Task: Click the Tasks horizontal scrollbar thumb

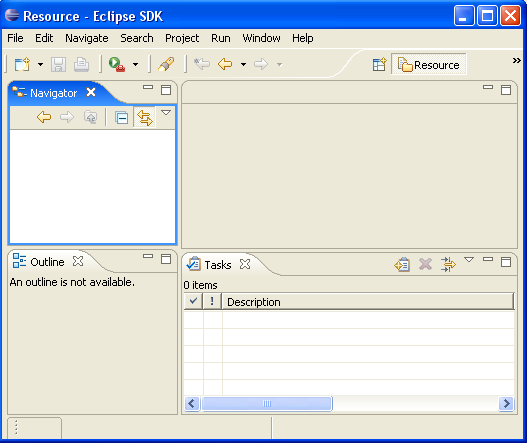Action: 267,403
